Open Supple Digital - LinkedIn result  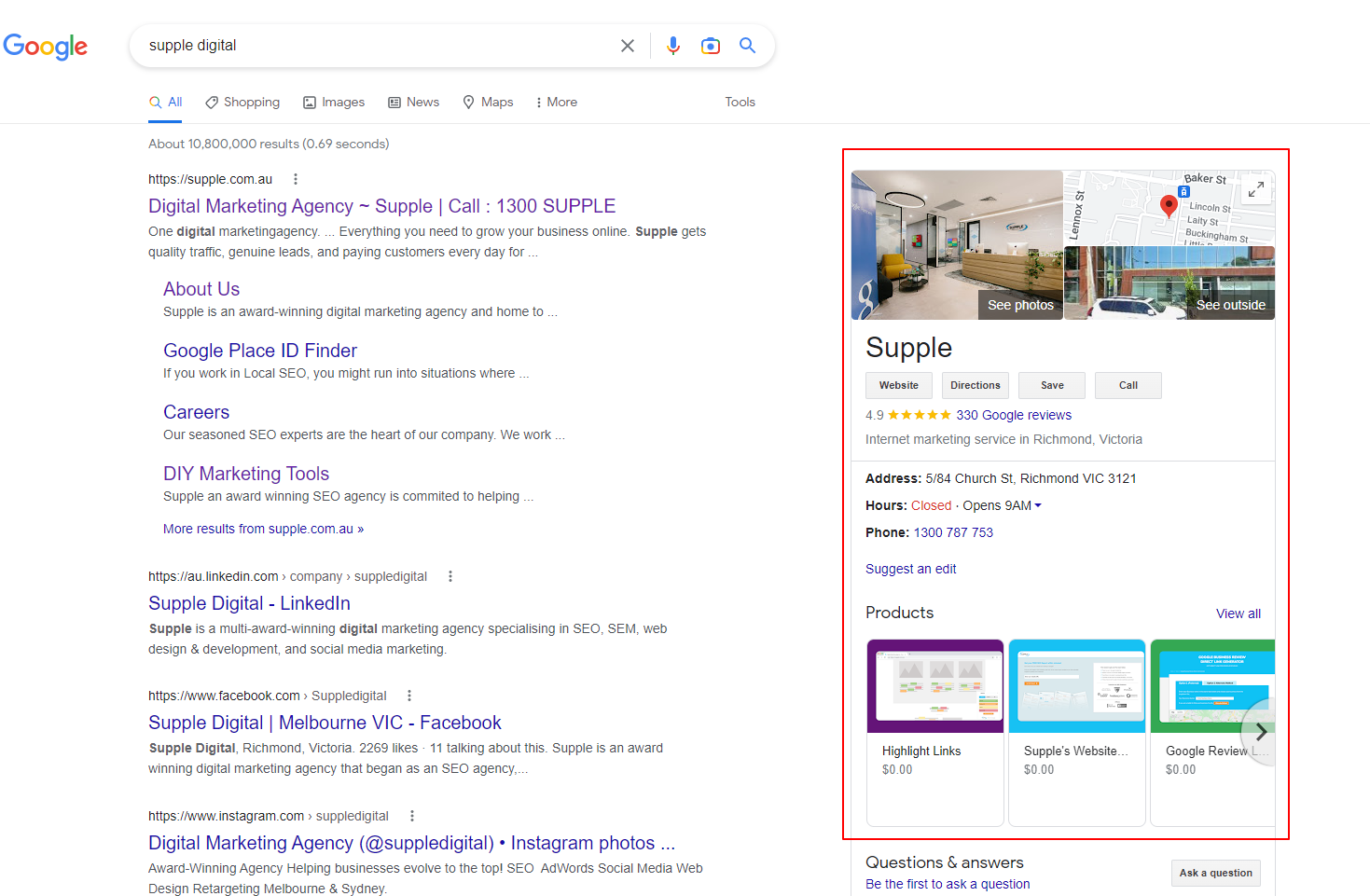point(249,603)
